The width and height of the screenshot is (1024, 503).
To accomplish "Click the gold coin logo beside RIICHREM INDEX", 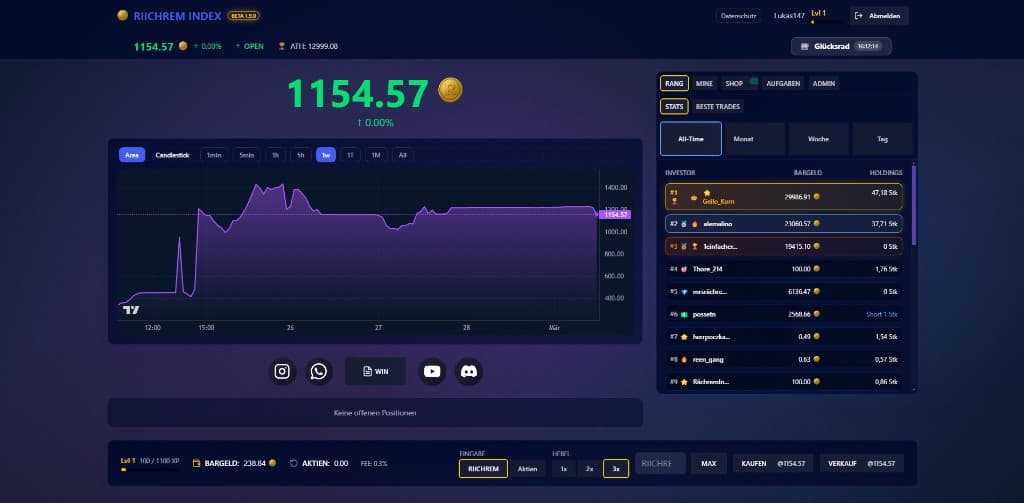I will click(122, 15).
